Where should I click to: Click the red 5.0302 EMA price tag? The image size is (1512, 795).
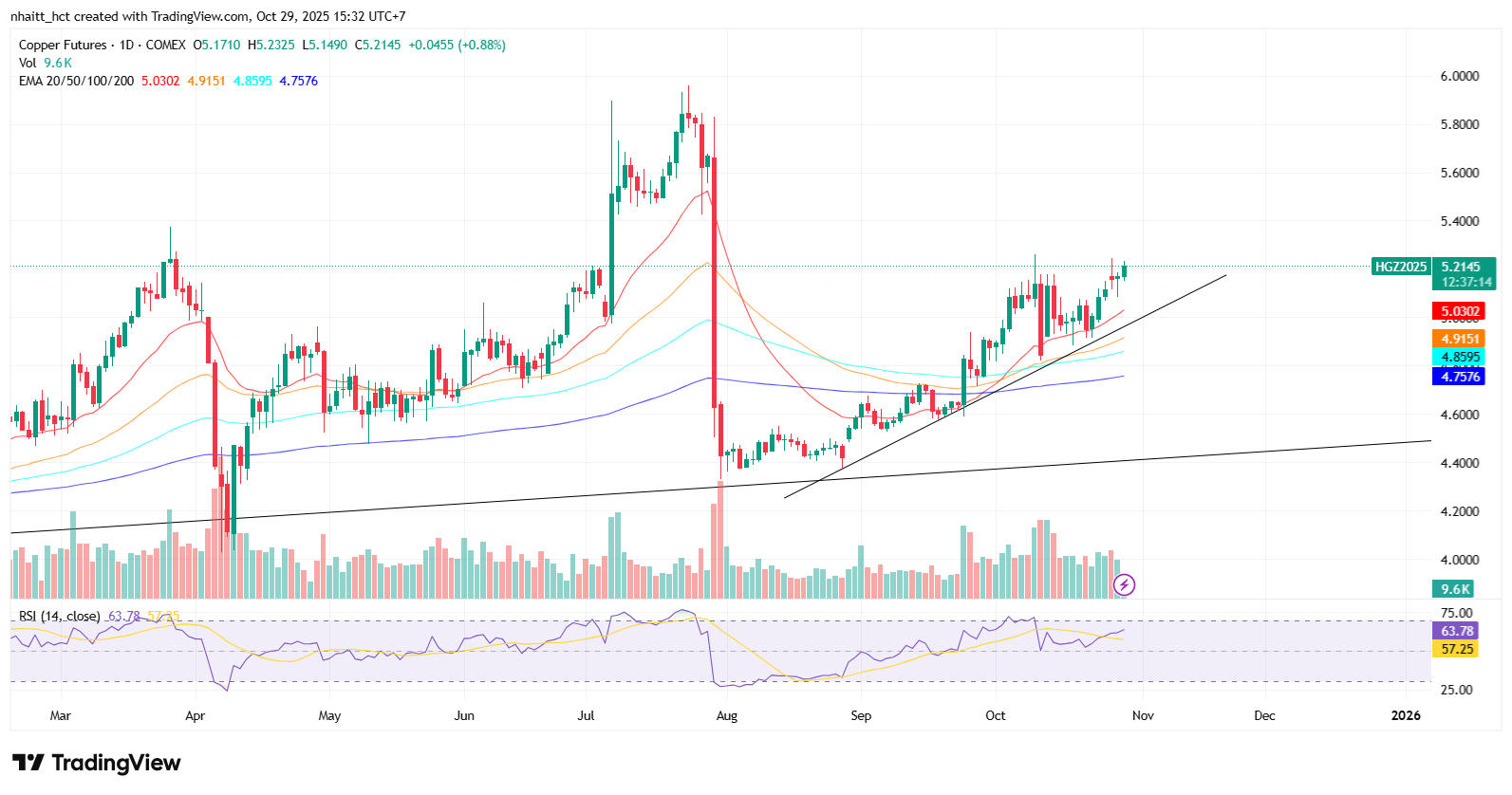pyautogui.click(x=1459, y=311)
